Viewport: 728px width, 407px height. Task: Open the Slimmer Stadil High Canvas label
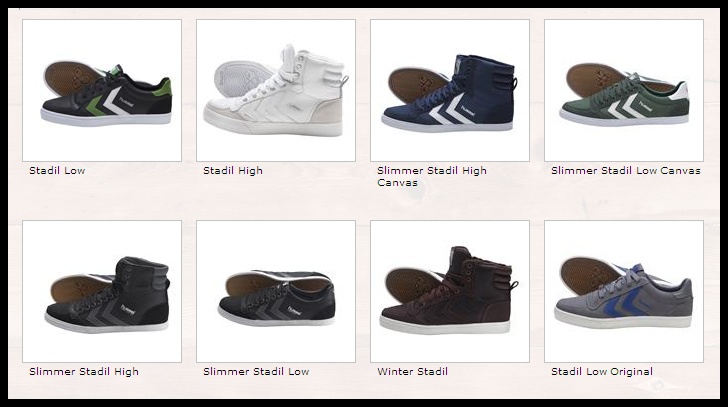pyautogui.click(x=432, y=176)
